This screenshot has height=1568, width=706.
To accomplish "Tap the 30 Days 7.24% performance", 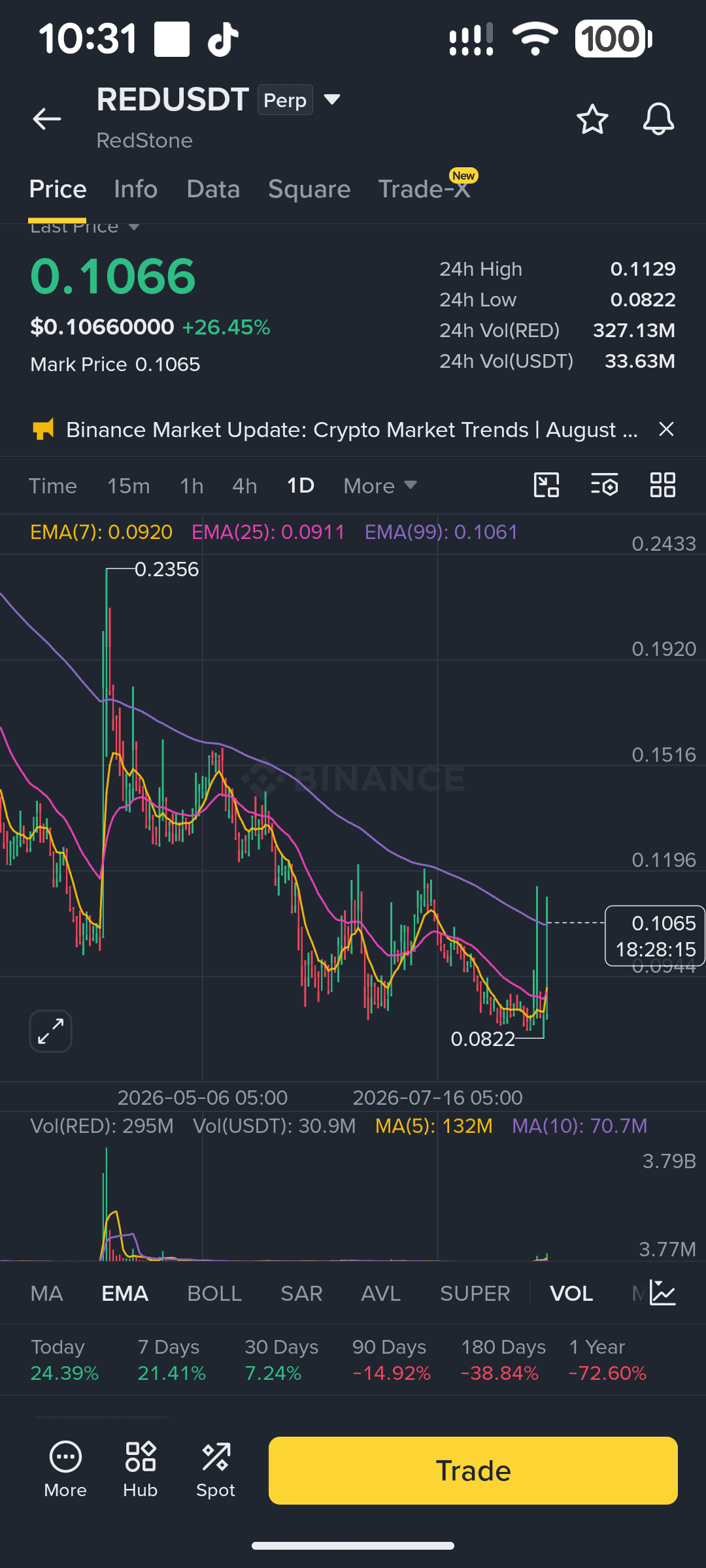I will tap(281, 1360).
